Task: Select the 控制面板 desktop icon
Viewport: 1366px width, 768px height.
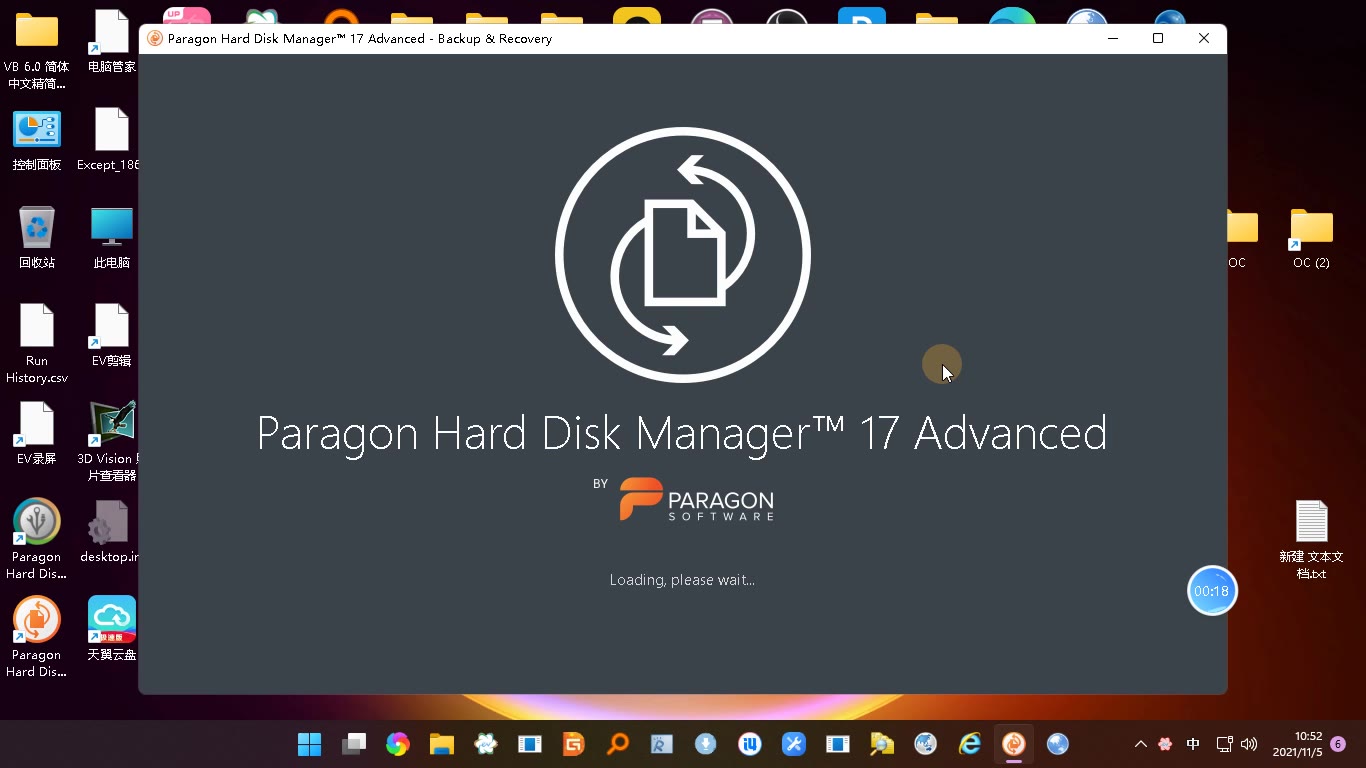Action: pos(37,140)
